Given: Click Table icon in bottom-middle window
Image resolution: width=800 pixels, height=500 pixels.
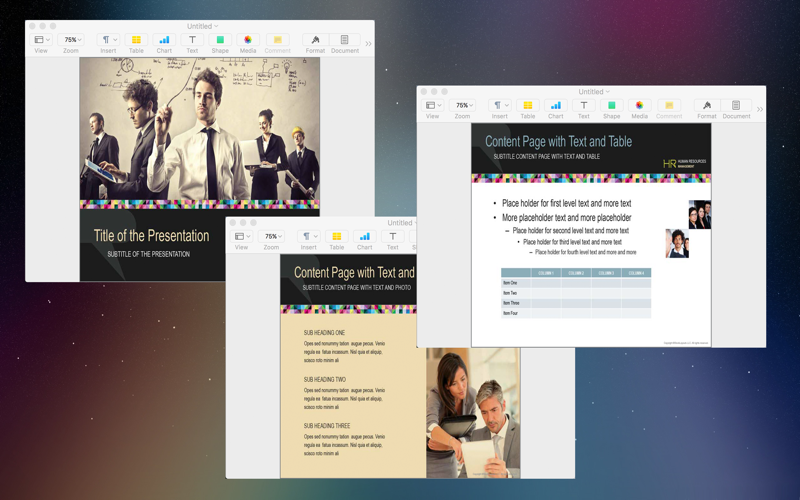Looking at the screenshot, I should tap(336, 236).
